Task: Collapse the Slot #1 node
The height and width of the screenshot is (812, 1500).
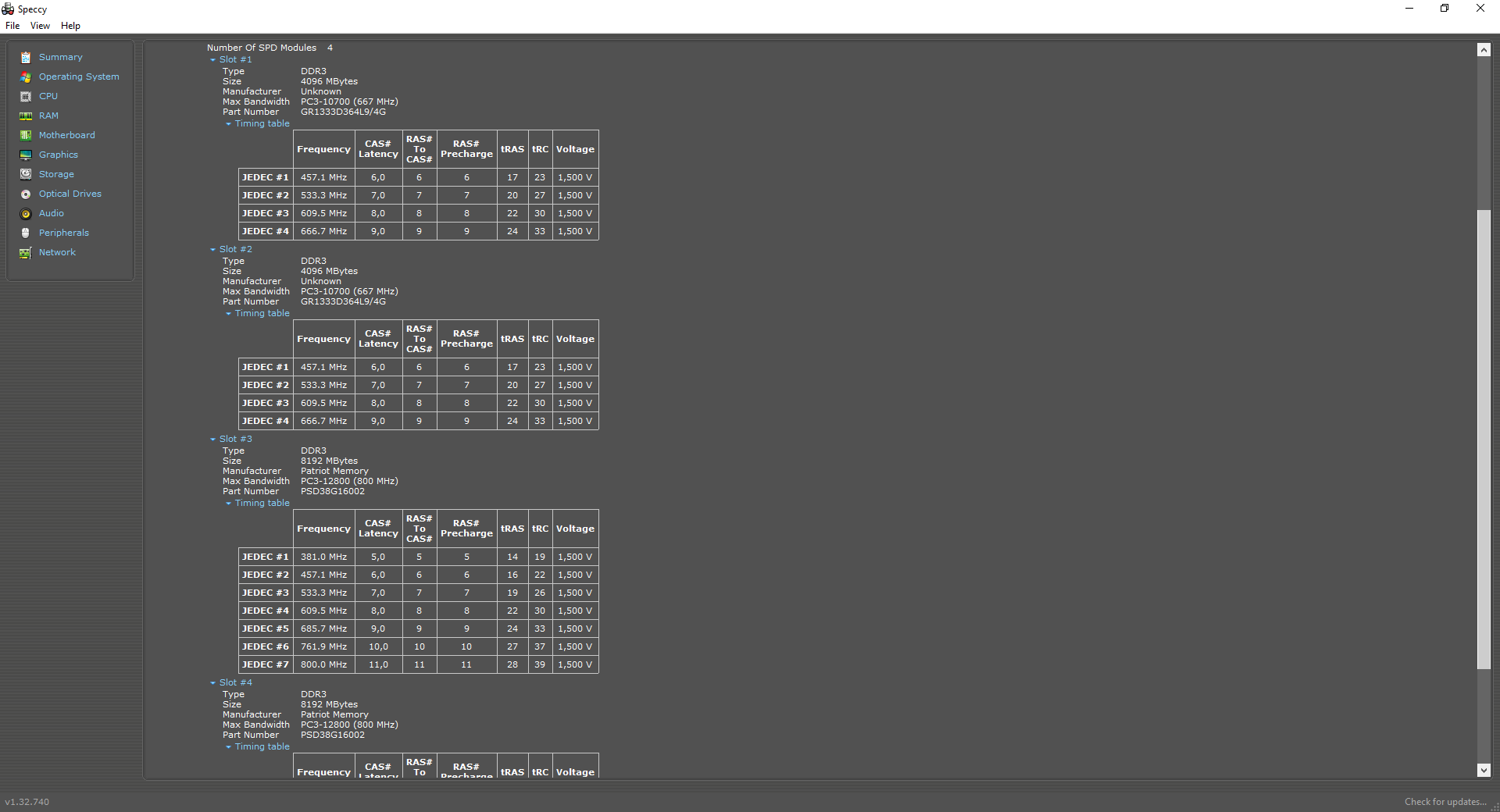Action: (x=212, y=60)
